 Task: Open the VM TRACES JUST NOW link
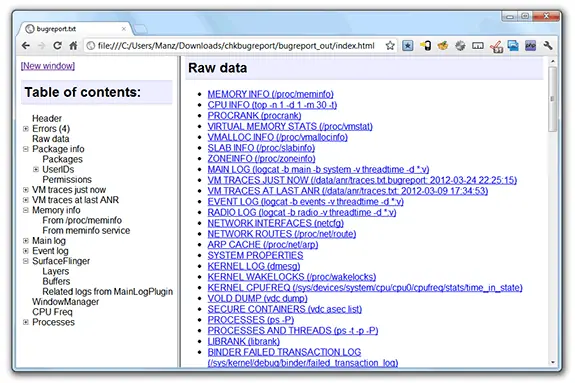point(362,180)
